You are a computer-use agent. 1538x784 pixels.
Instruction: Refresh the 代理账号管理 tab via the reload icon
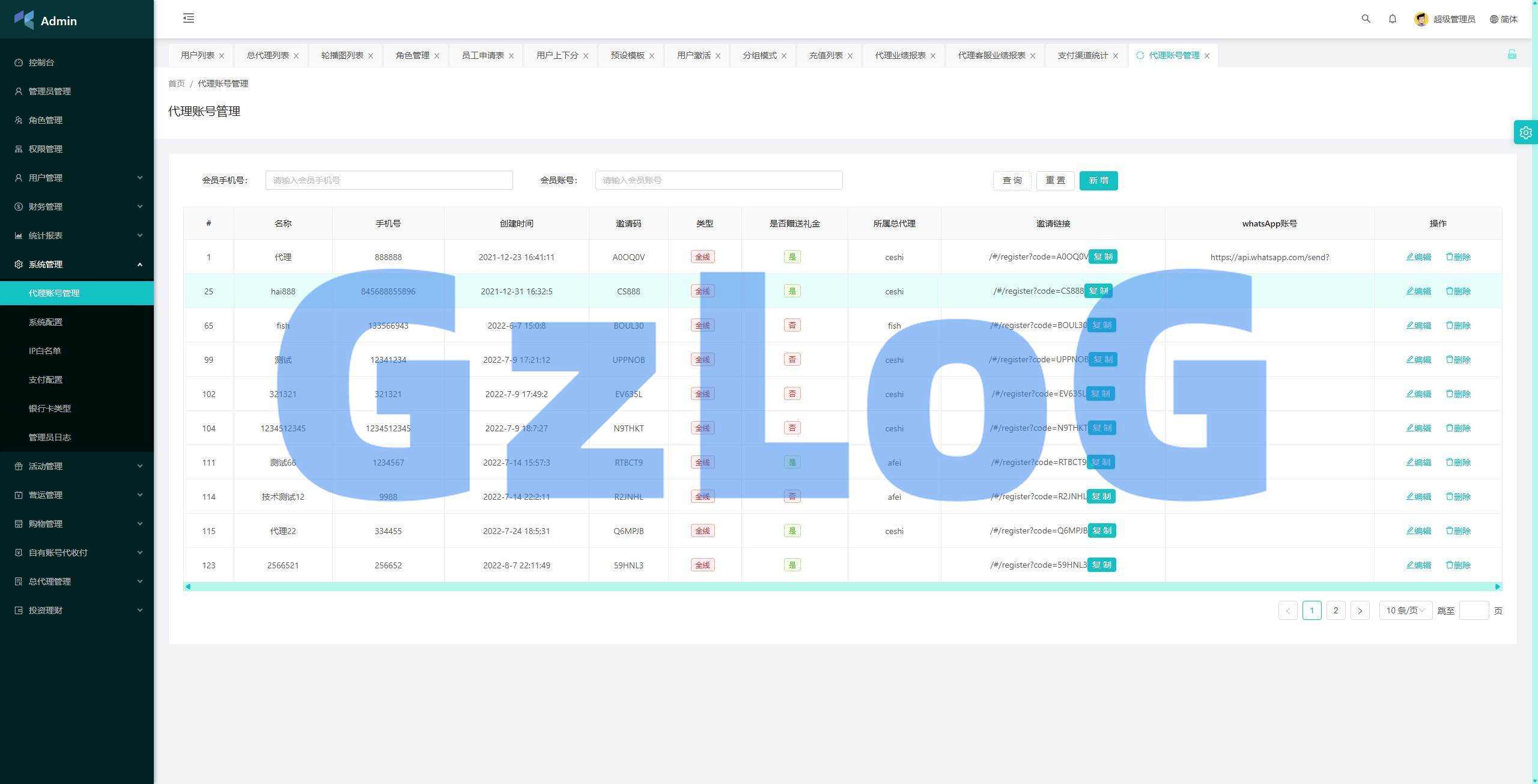(x=1140, y=55)
